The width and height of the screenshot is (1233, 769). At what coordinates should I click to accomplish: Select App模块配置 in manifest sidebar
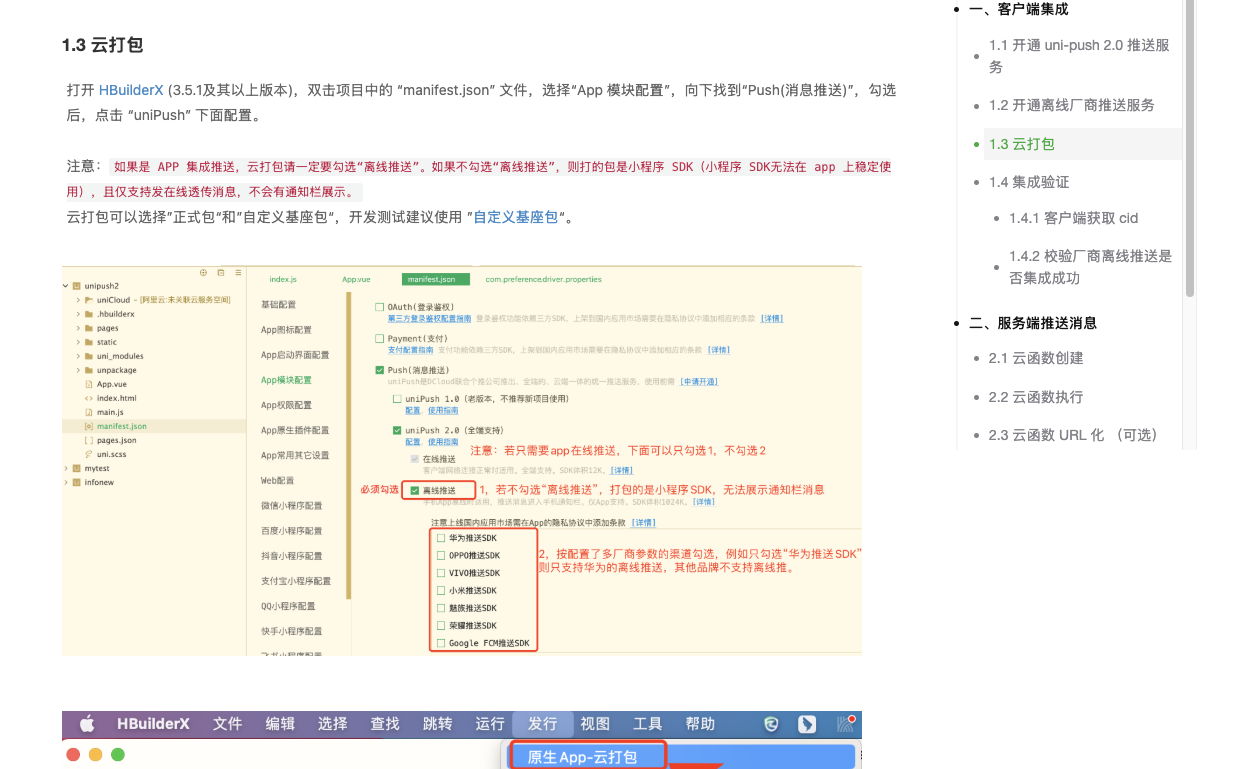pos(286,380)
